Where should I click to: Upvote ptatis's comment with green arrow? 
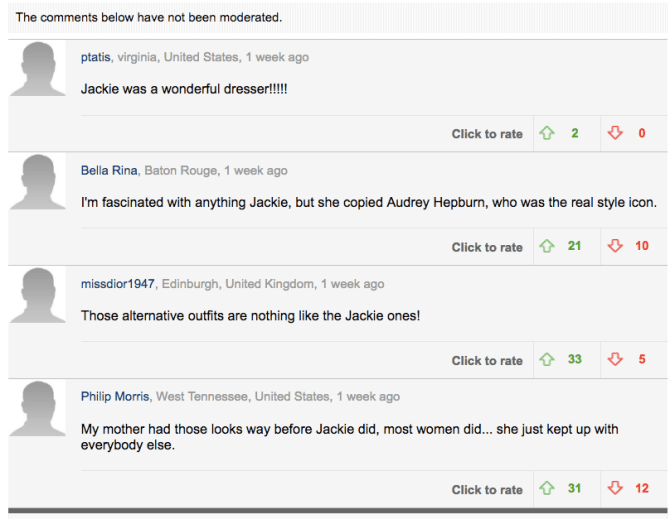tap(547, 134)
